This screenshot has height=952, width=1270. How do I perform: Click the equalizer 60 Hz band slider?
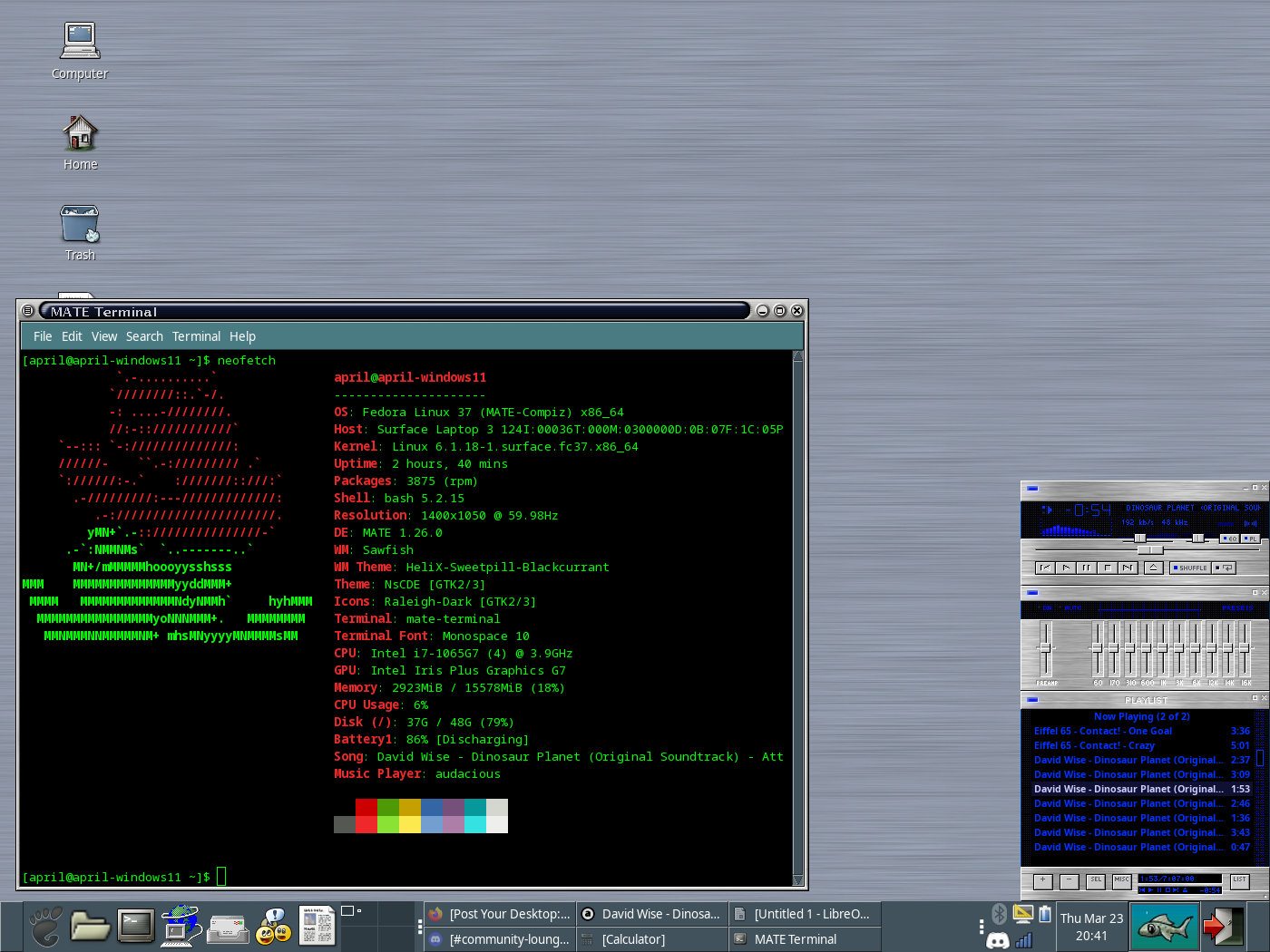[1097, 648]
